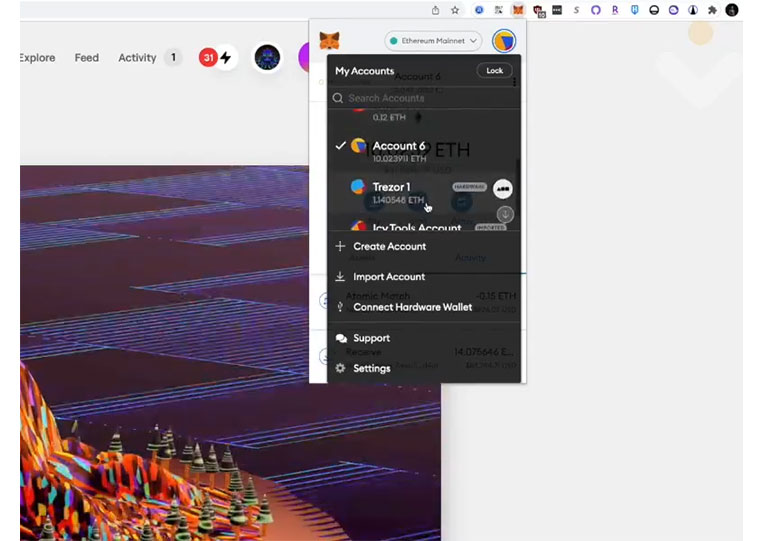Image resolution: width=763 pixels, height=541 pixels.
Task: Click the scroll-down arrow in accounts list
Action: click(505, 214)
